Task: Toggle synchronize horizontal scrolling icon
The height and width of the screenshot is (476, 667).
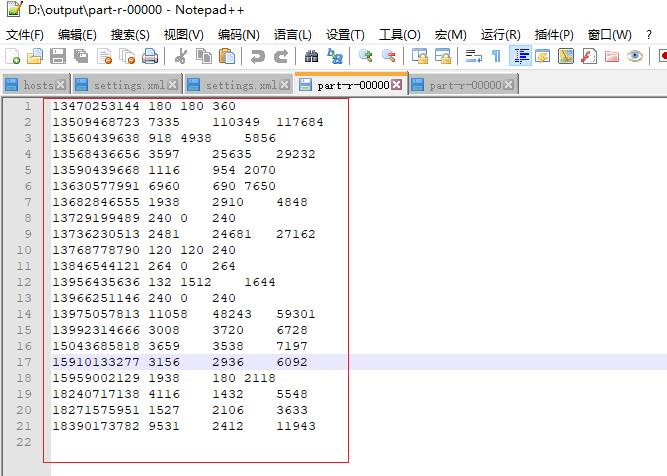Action: 443,56
